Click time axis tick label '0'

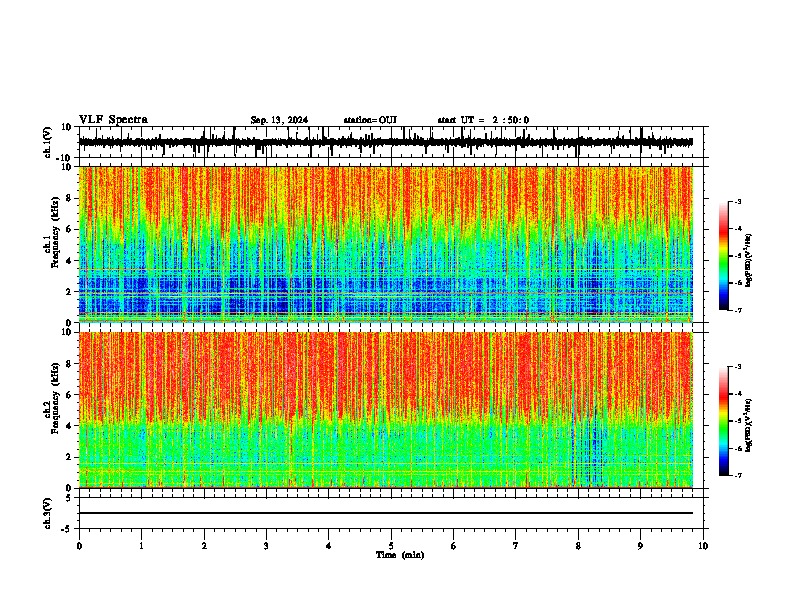[x=79, y=546]
